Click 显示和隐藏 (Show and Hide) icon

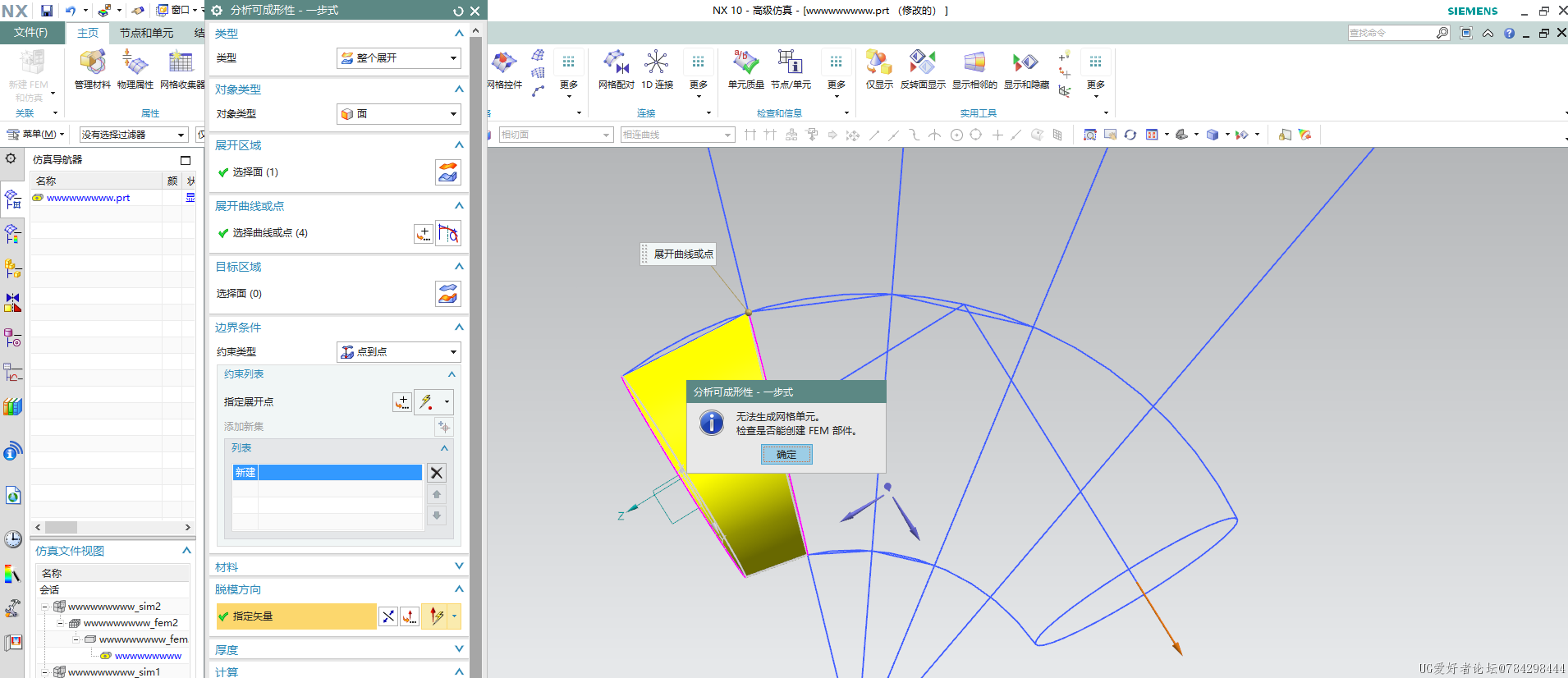pyautogui.click(x=1026, y=70)
